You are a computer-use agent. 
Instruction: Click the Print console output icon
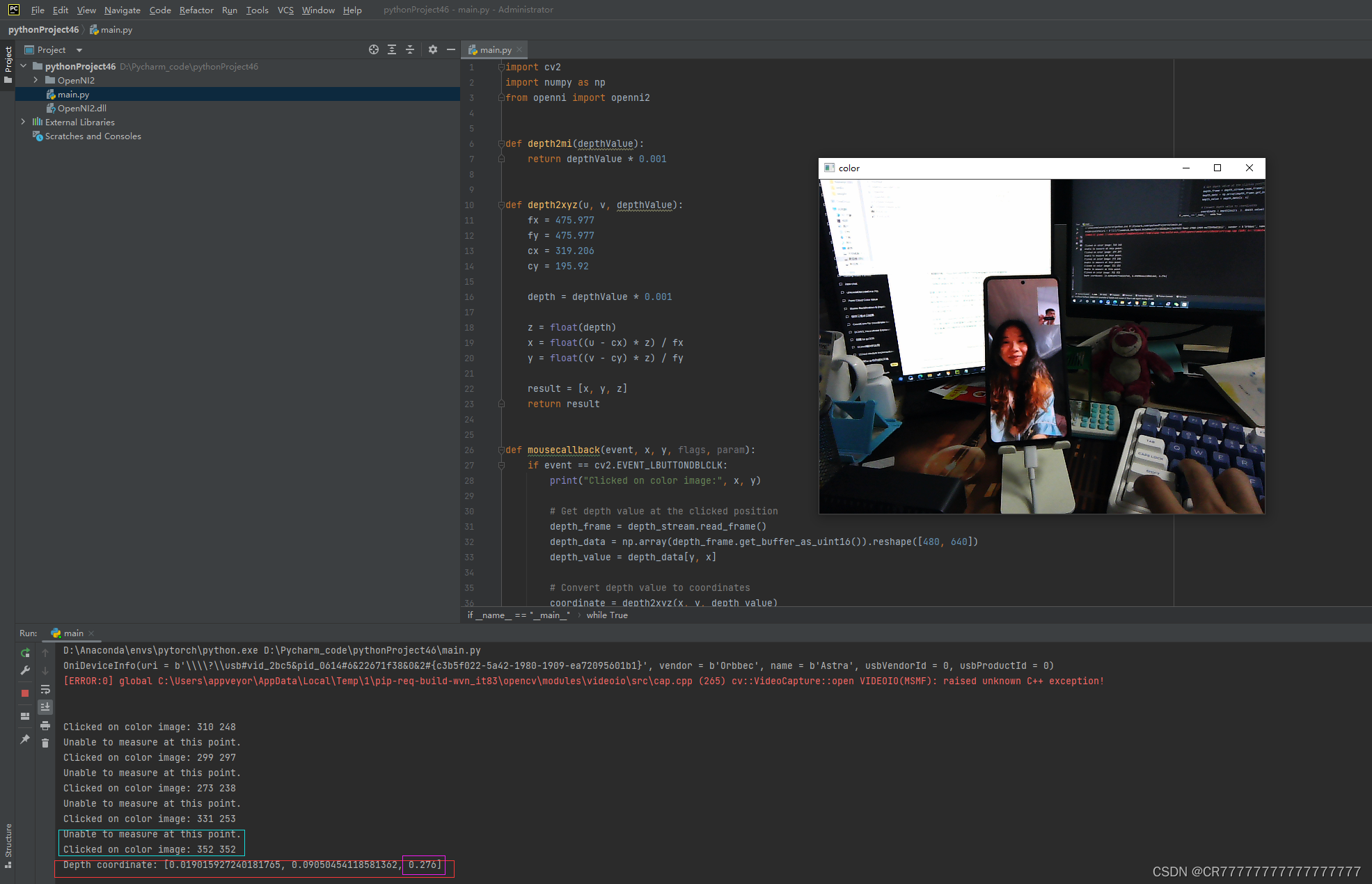pos(45,725)
